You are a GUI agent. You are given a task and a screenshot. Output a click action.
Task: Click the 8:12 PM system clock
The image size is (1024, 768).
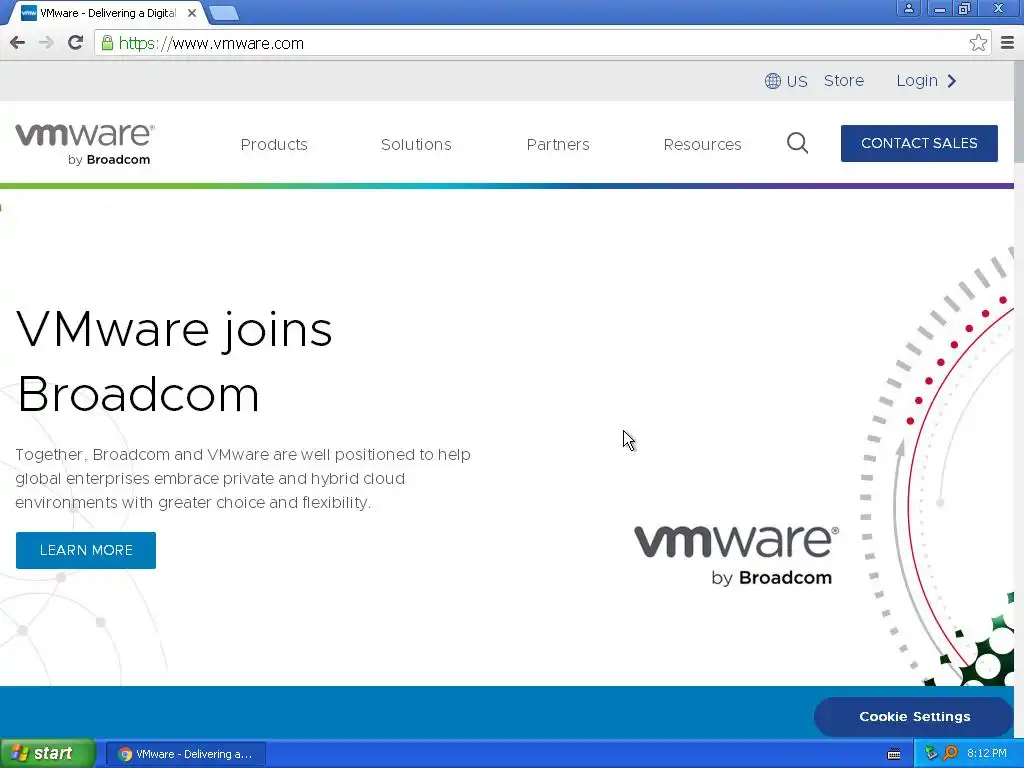click(x=986, y=753)
